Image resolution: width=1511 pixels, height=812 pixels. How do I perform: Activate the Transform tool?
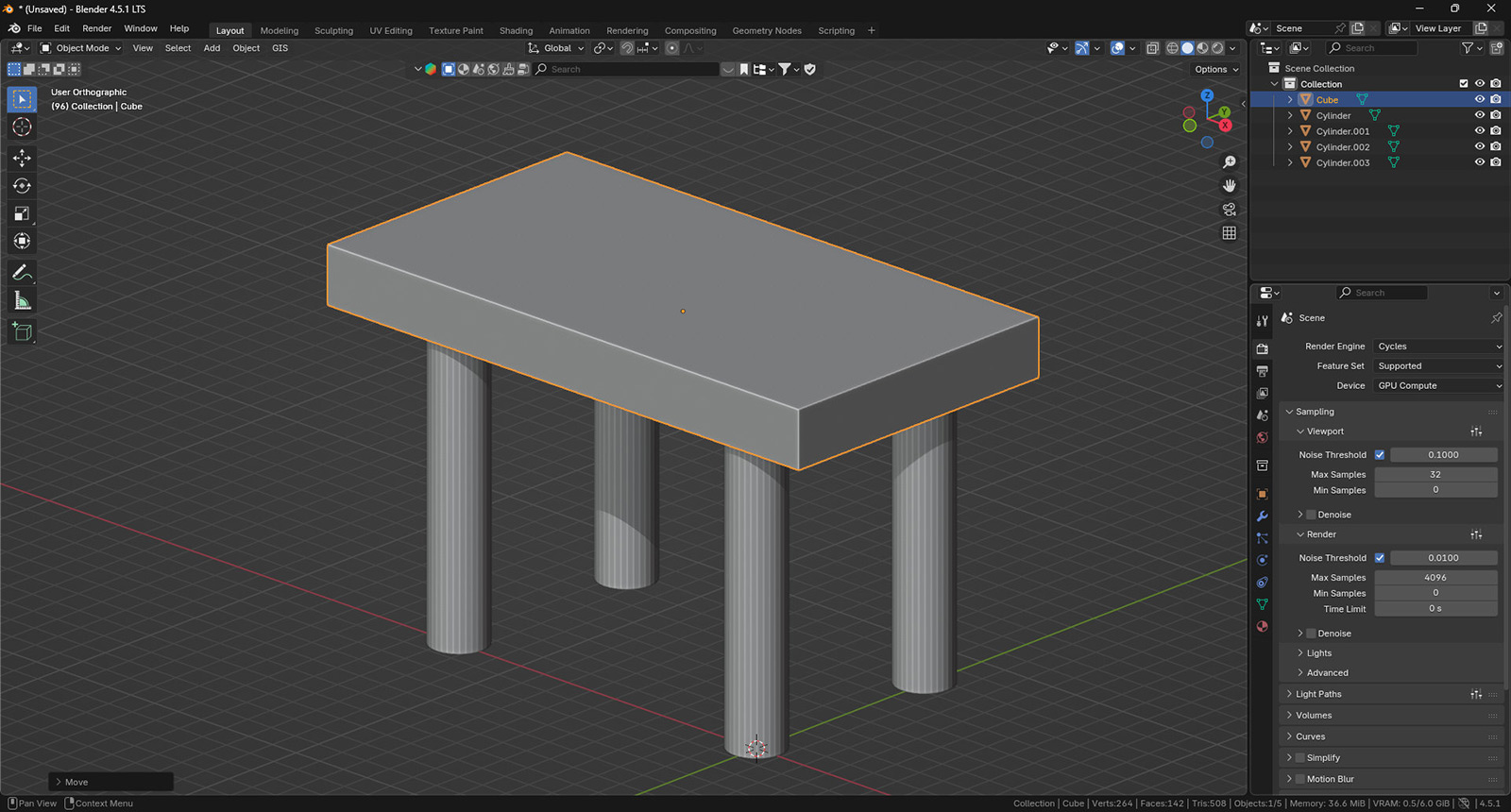coord(22,242)
